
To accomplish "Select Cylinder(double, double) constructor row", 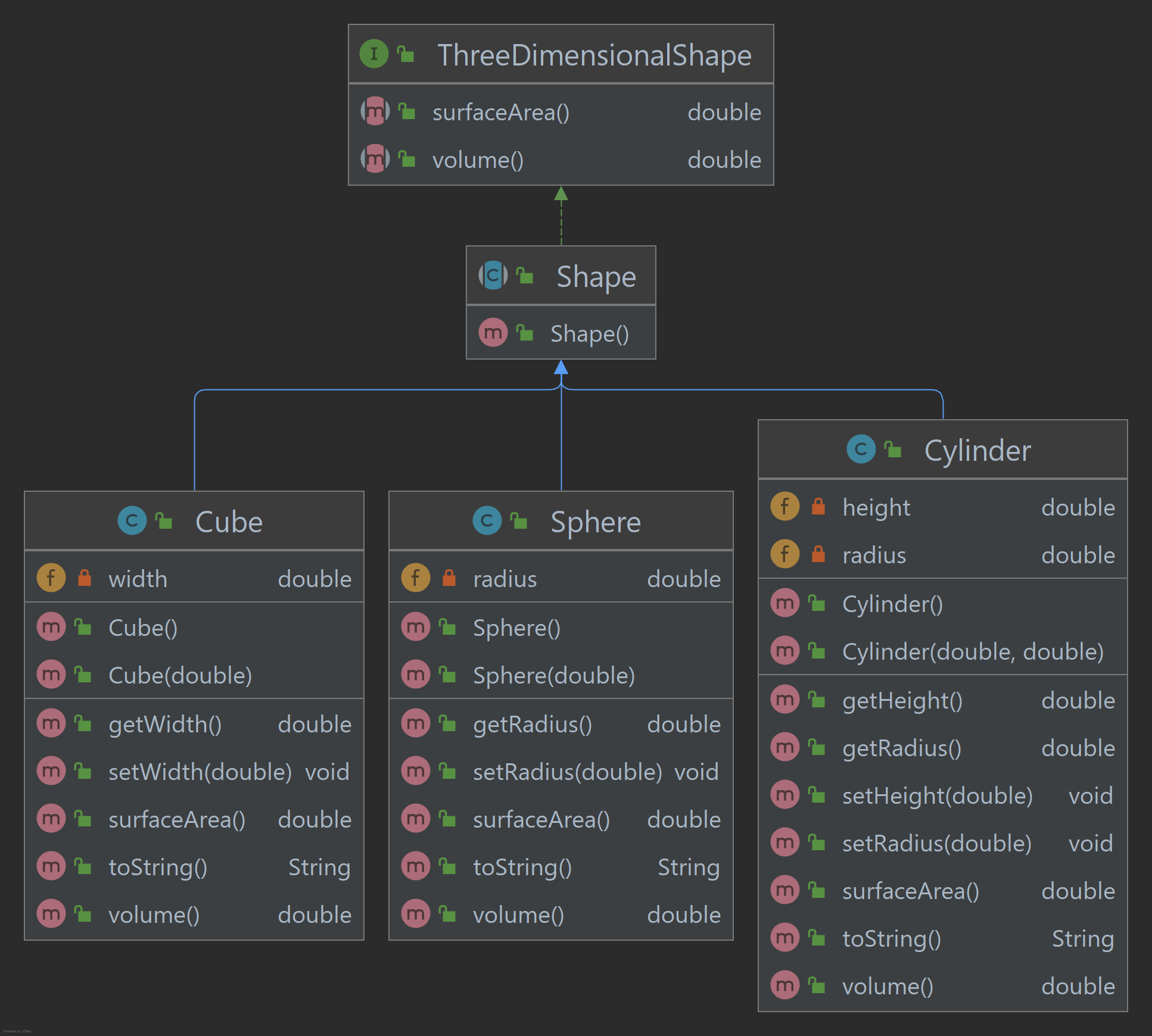I will (x=972, y=652).
